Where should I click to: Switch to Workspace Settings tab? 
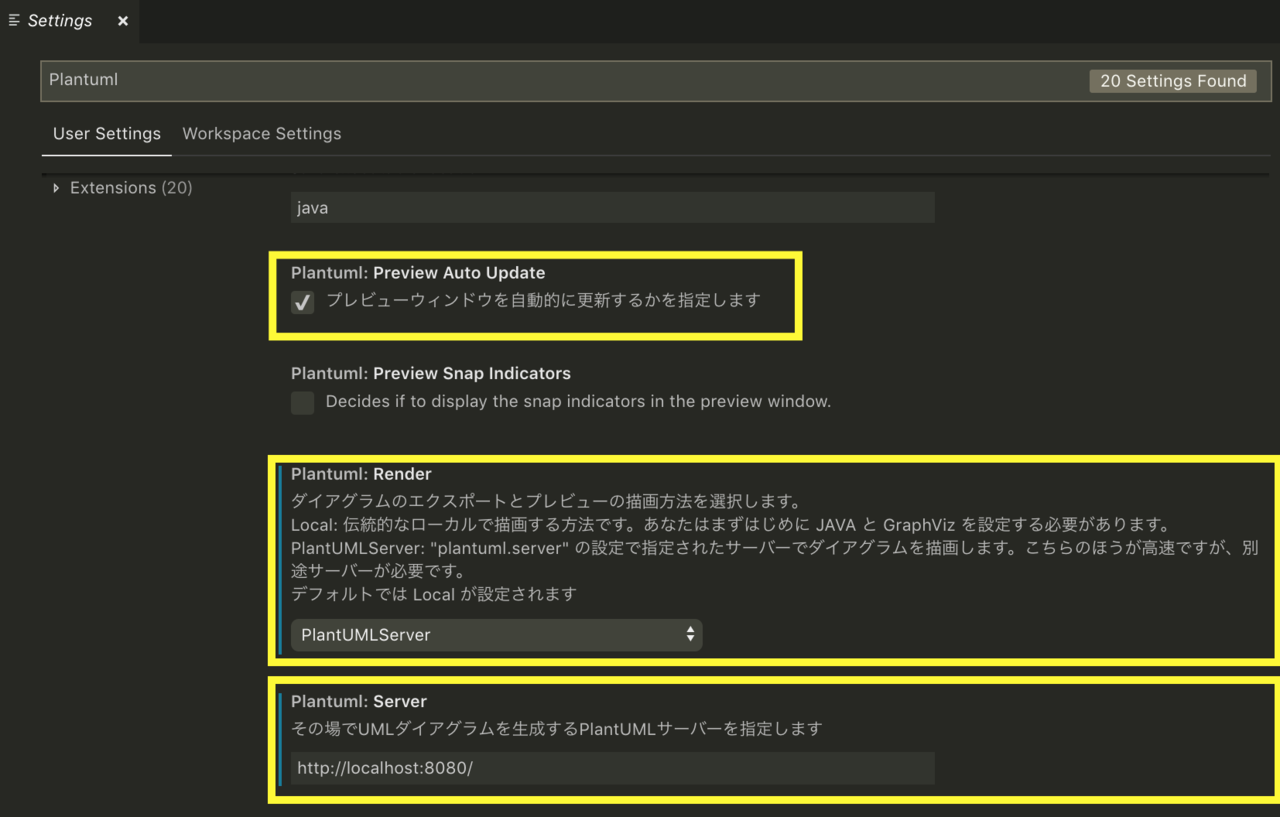coord(262,134)
